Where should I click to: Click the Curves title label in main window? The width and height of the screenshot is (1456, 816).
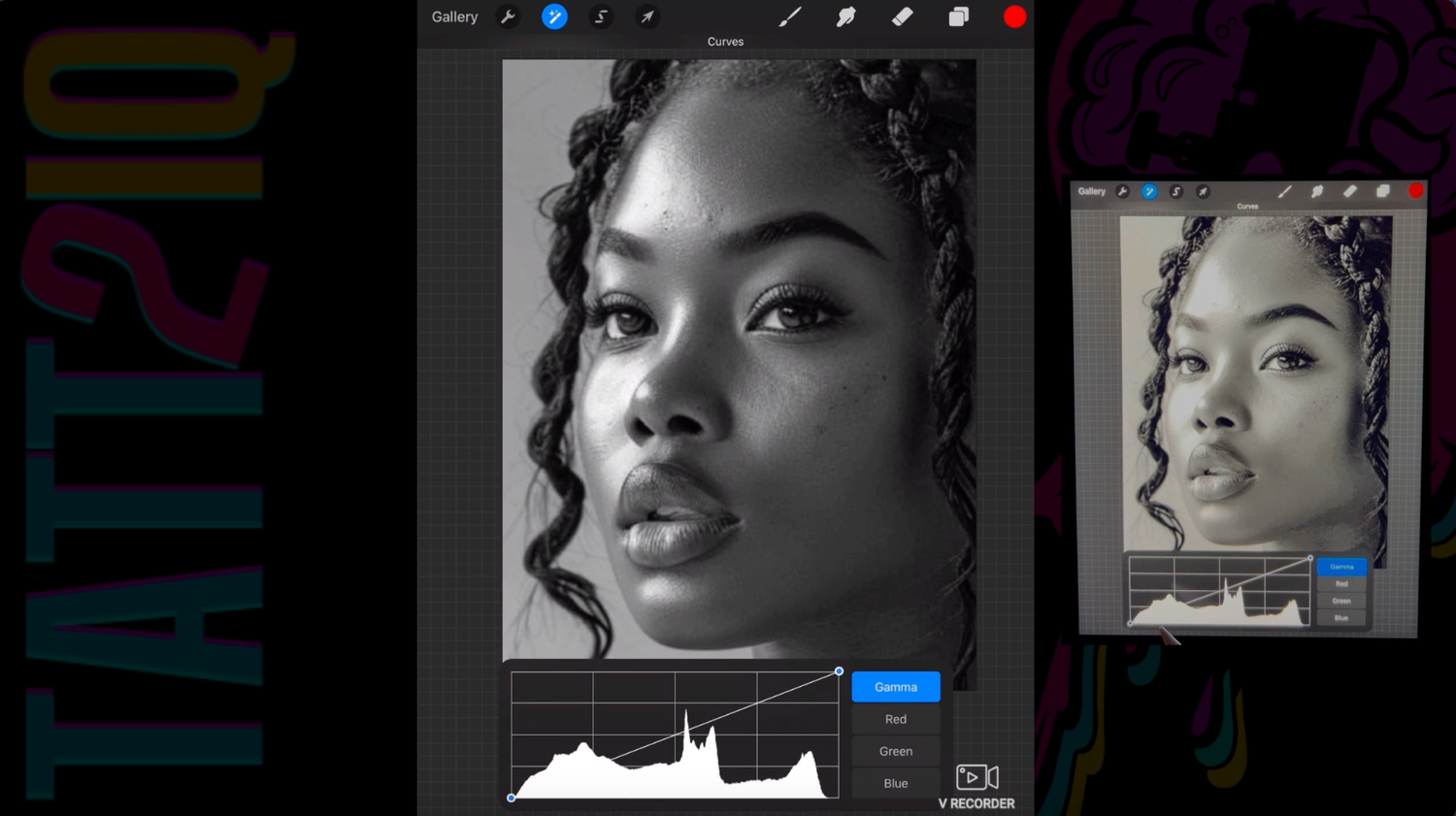[725, 42]
